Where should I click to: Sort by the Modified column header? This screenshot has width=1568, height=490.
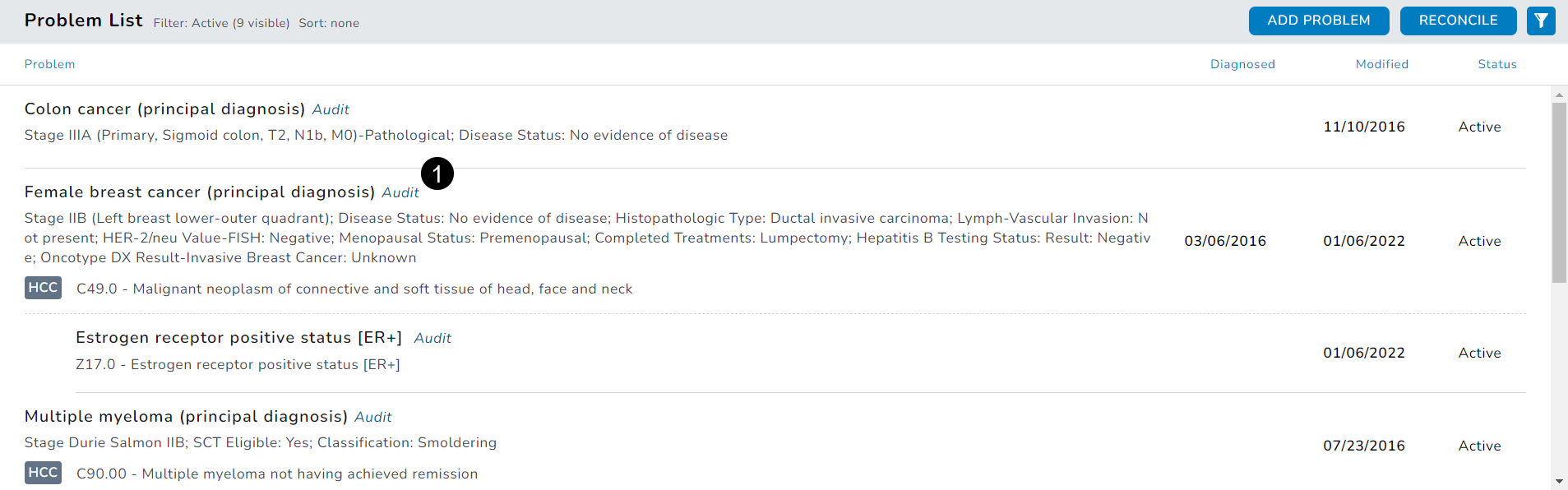click(x=1381, y=64)
